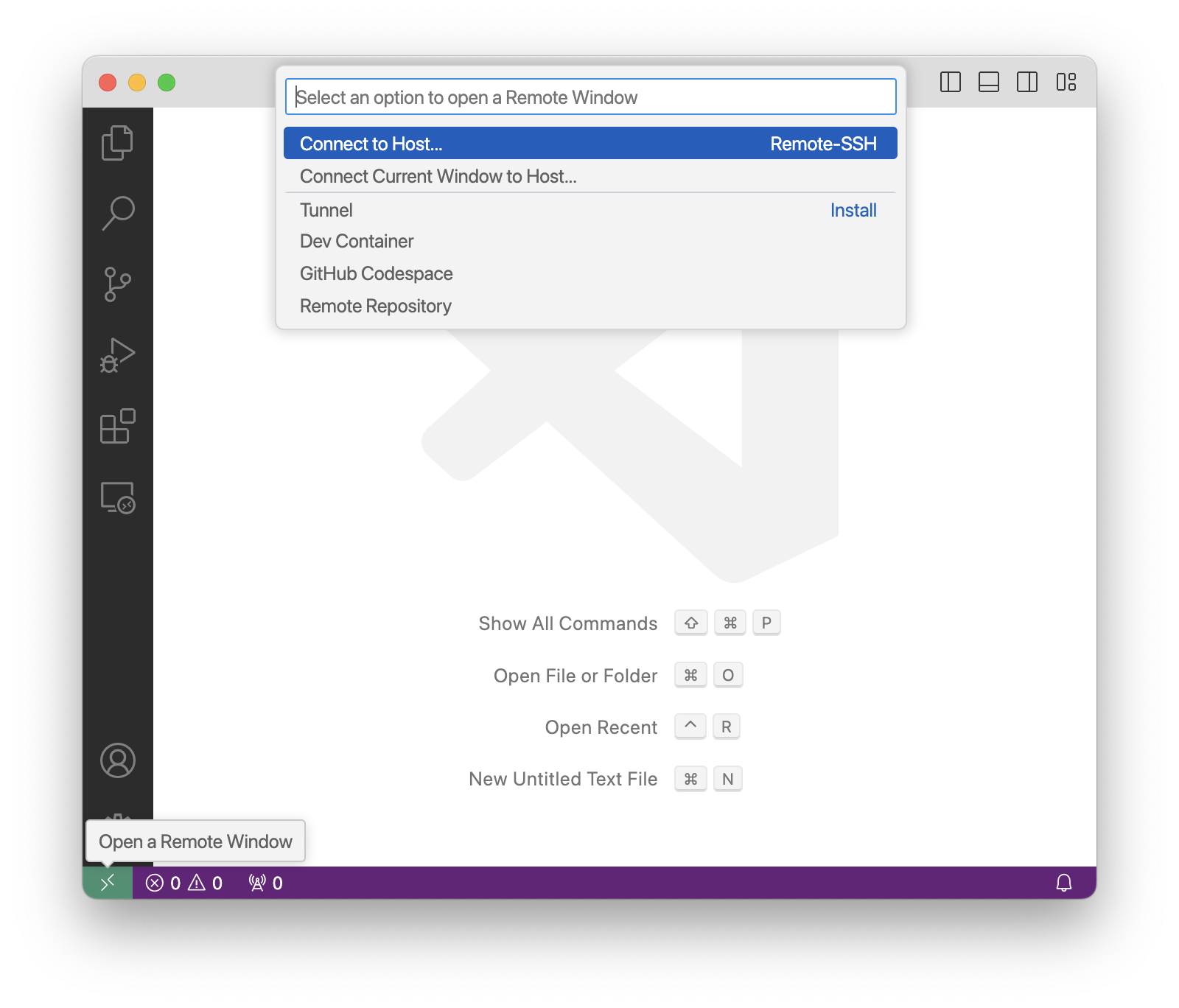Screen dimensions: 1179x1008
Task: Open the Extensions view
Action: [117, 427]
